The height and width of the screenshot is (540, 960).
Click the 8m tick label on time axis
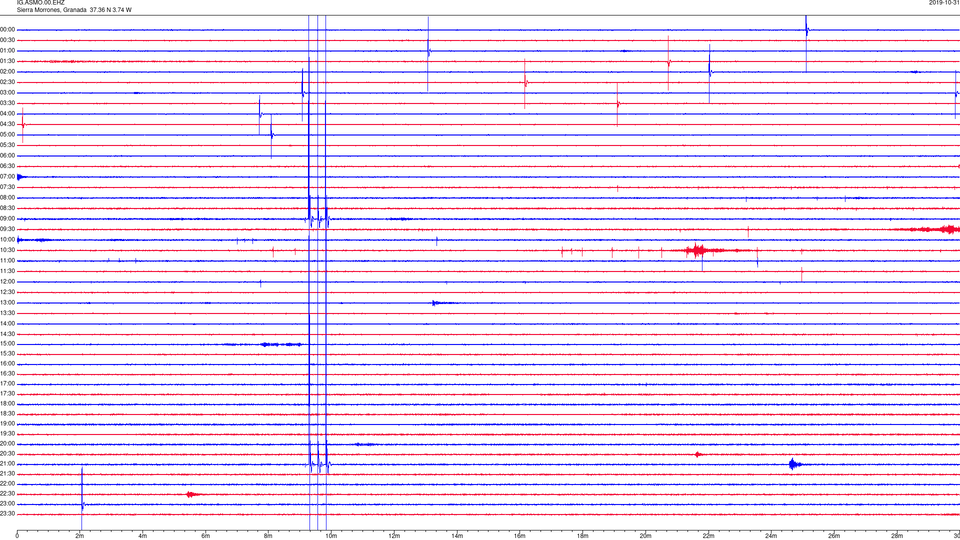tap(268, 536)
